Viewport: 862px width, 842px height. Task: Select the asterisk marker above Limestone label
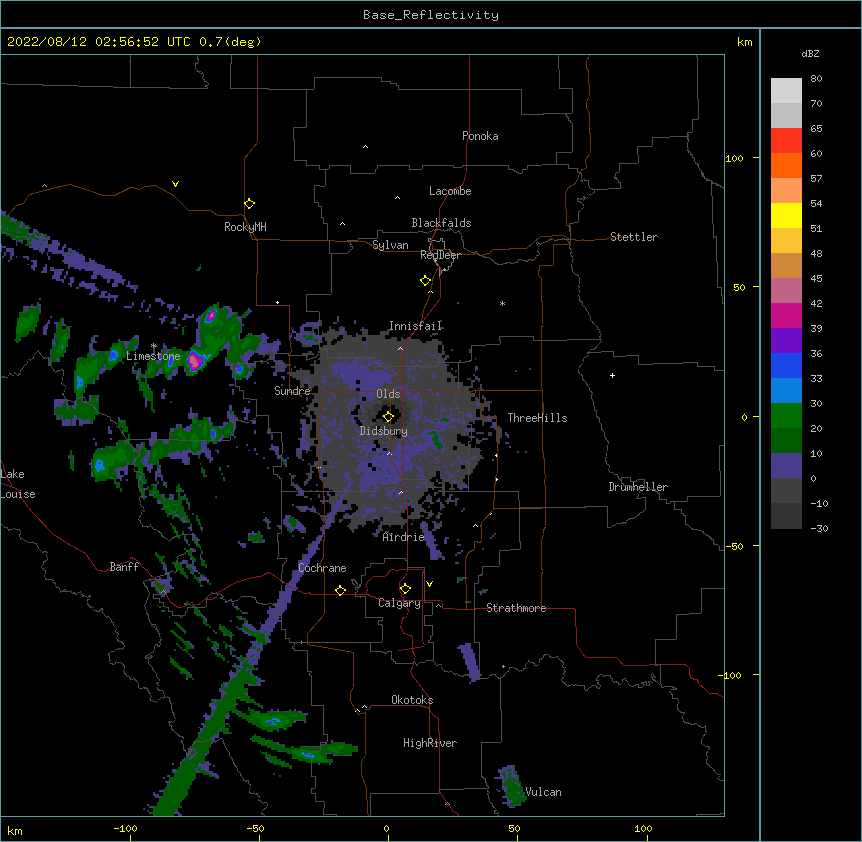tap(154, 346)
